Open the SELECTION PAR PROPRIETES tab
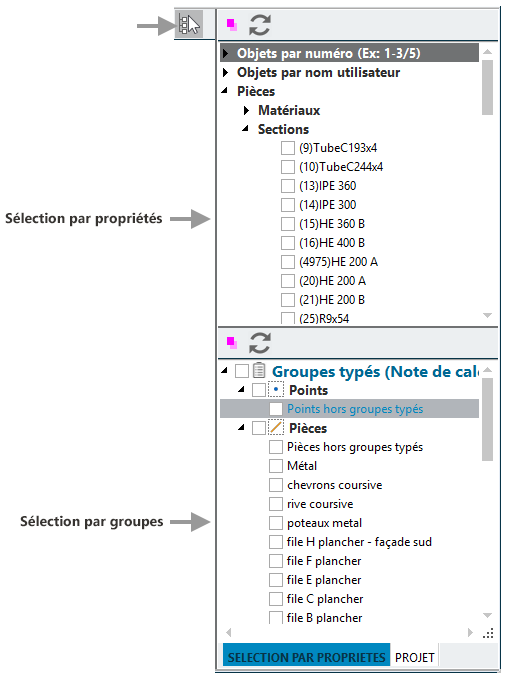The image size is (505, 677). pos(306,656)
